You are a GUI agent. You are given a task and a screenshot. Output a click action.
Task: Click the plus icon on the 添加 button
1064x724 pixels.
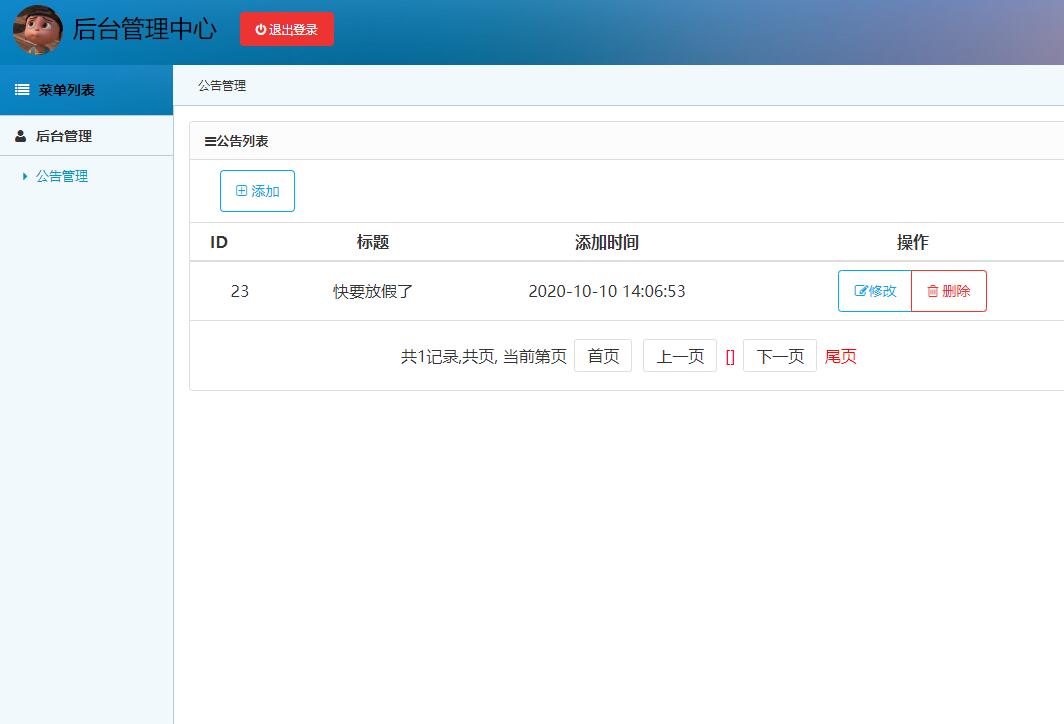pos(243,190)
